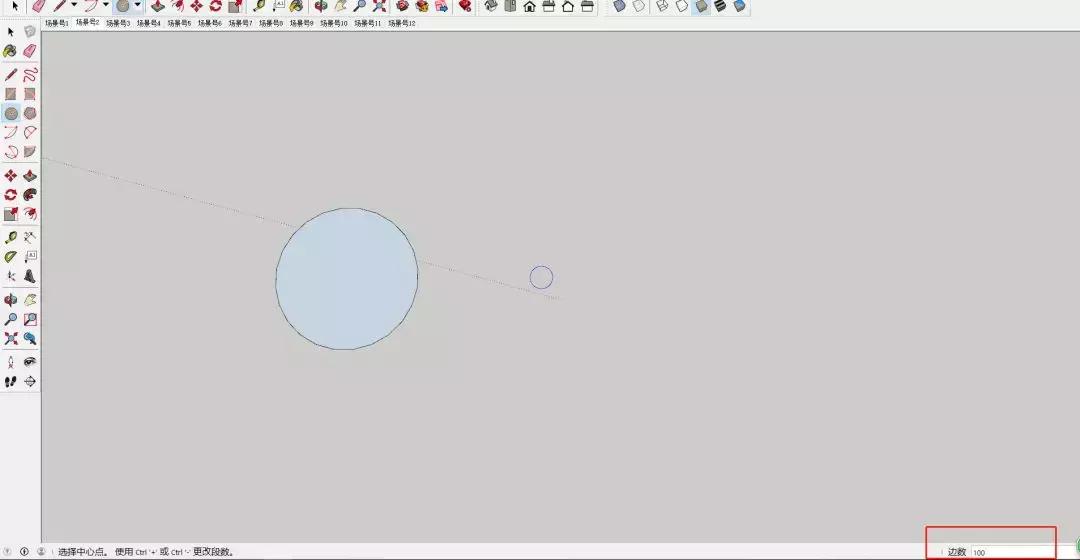Switch to Wireframe face style

(x=662, y=6)
